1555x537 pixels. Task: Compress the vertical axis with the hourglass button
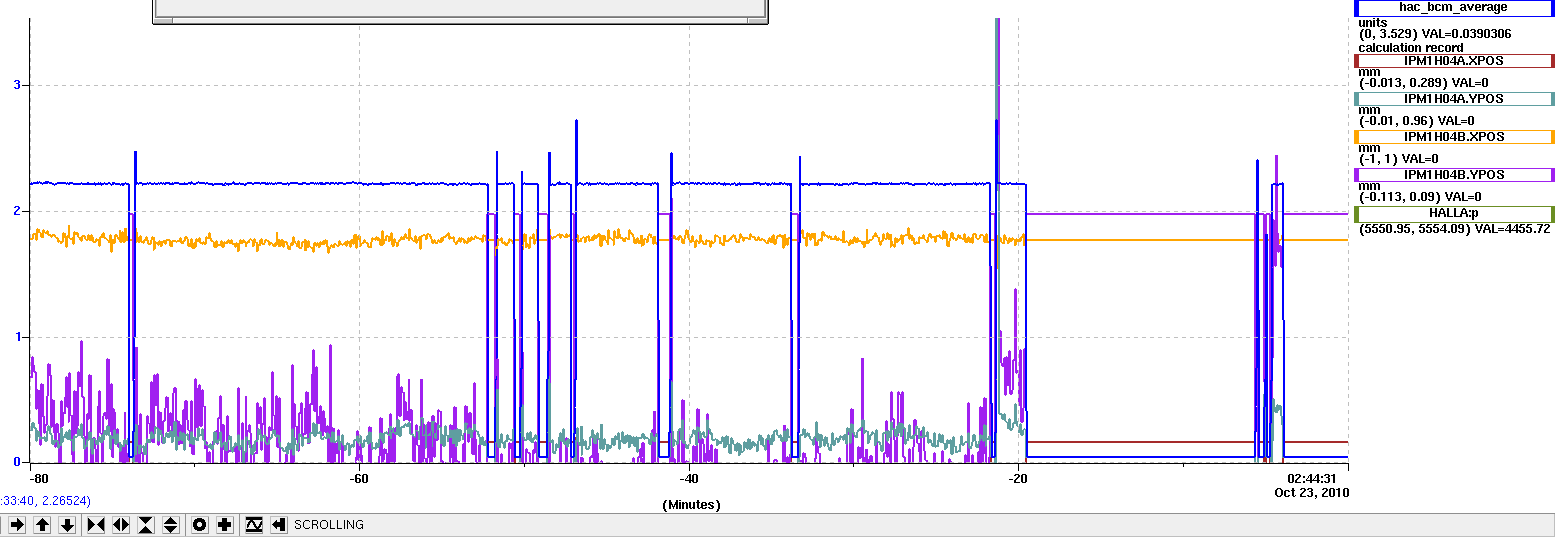point(146,524)
